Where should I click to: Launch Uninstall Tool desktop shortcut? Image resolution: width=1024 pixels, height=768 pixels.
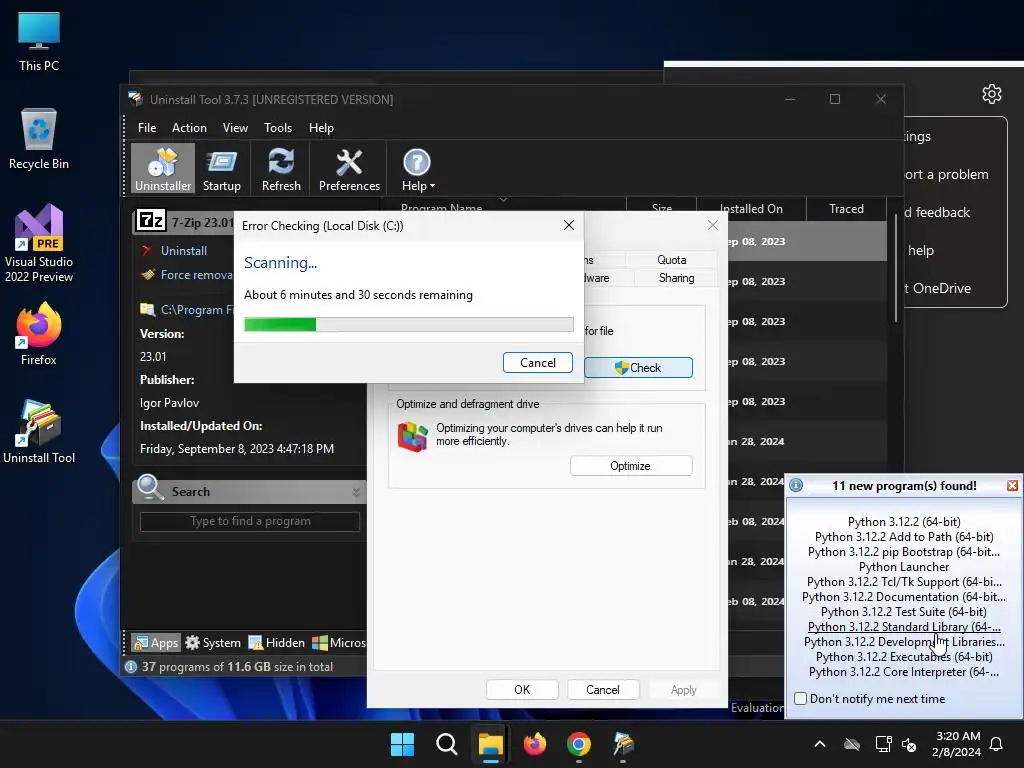click(39, 432)
